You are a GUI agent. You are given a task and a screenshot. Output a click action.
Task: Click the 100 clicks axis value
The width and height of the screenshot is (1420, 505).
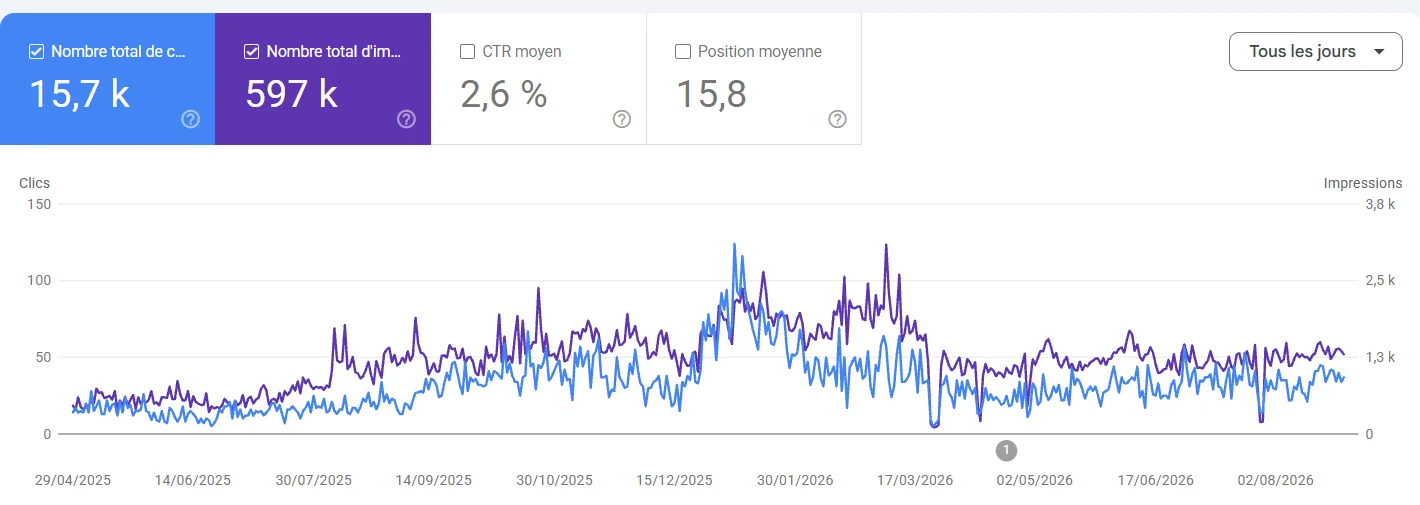pos(39,280)
